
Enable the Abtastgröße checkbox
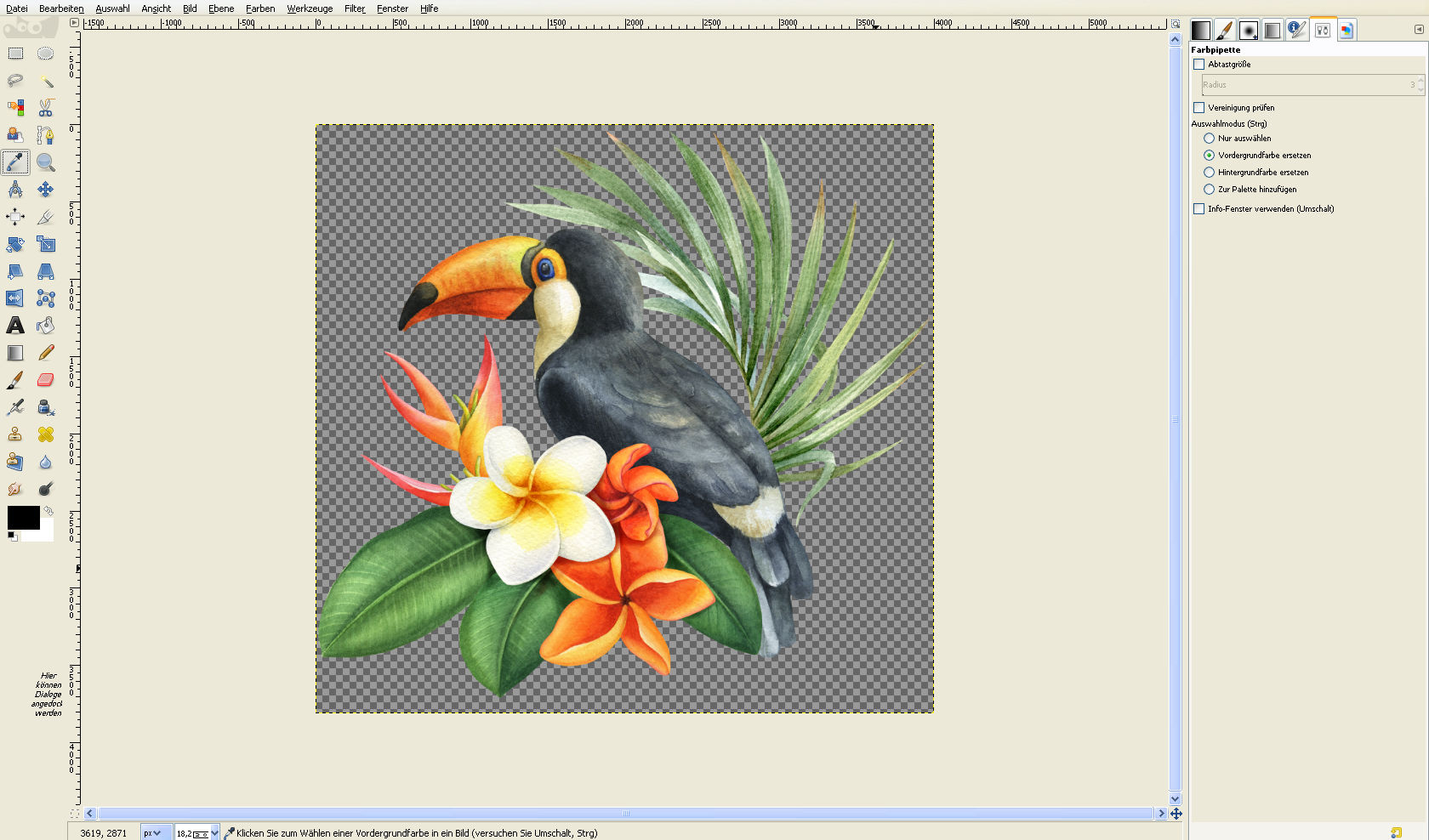1199,65
